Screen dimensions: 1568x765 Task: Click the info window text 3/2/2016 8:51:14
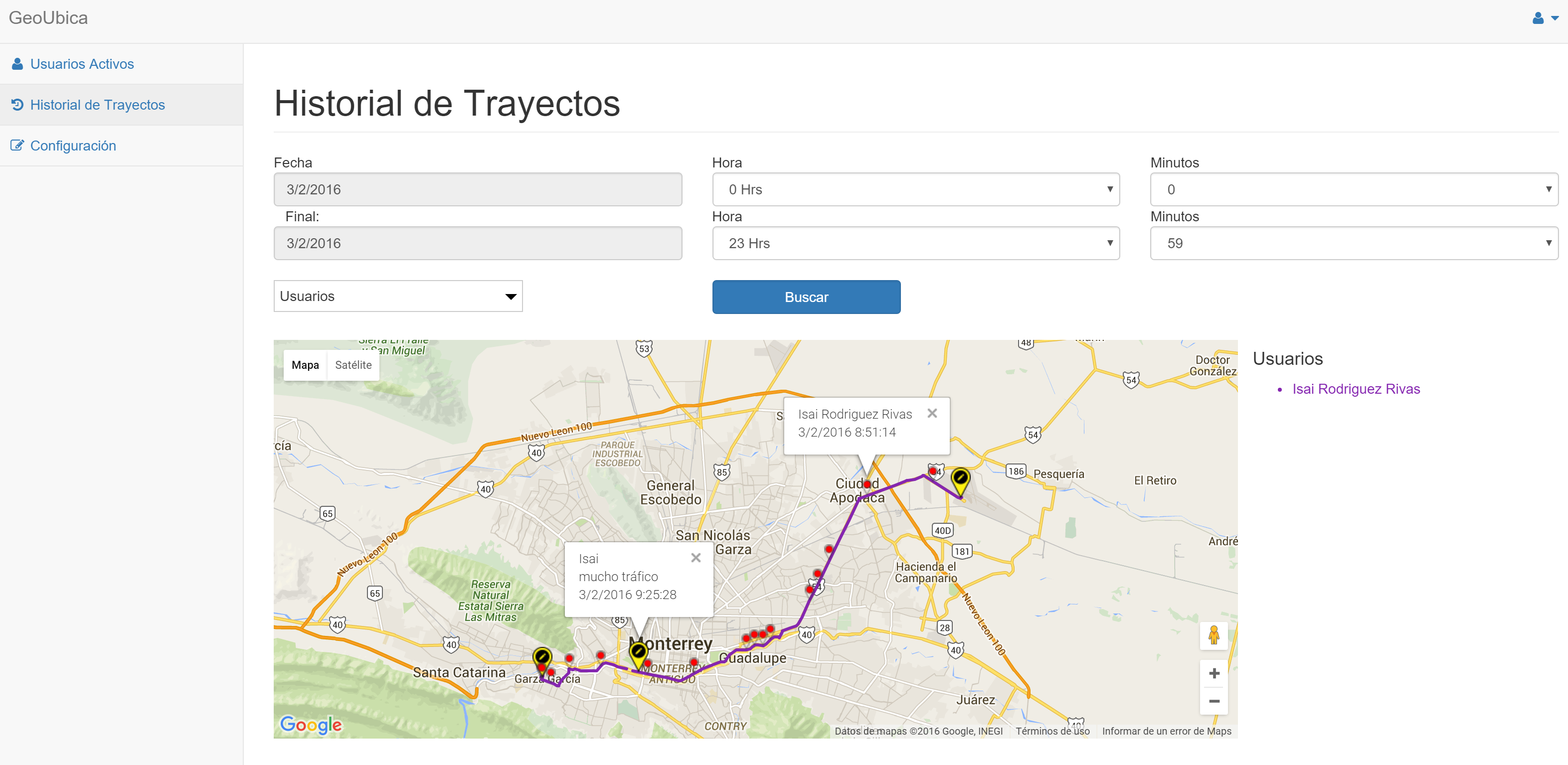[x=847, y=432]
